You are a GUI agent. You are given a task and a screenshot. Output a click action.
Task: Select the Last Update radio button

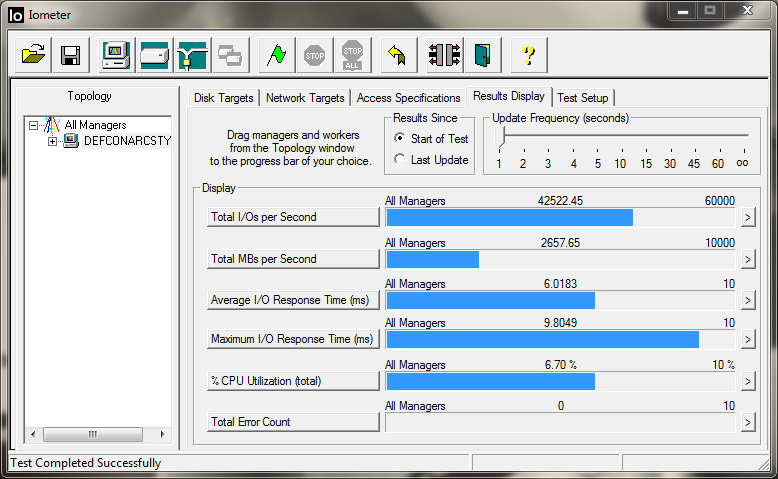point(400,160)
